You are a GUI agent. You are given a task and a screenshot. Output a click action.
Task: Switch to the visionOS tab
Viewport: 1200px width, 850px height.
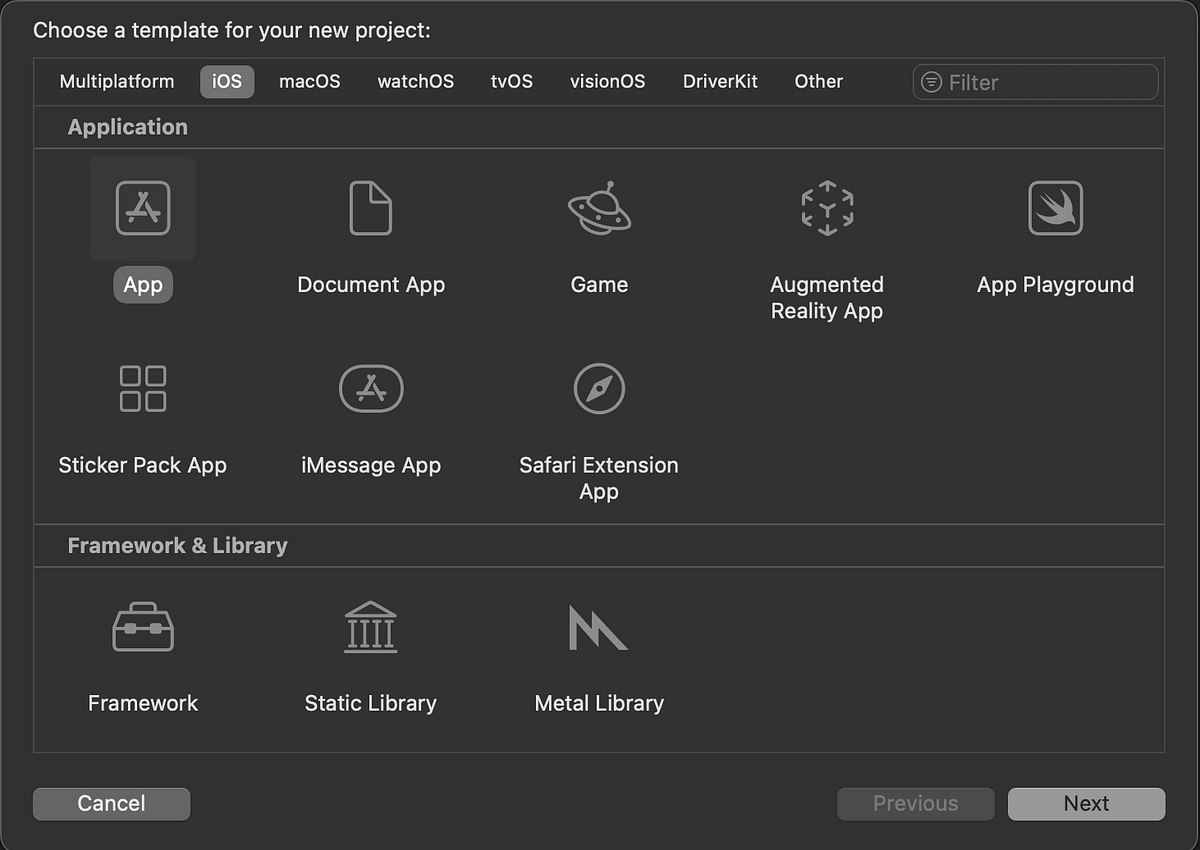pyautogui.click(x=607, y=82)
